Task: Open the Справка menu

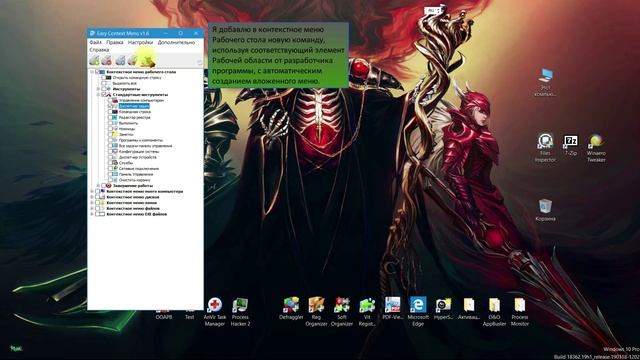Action: (99, 50)
